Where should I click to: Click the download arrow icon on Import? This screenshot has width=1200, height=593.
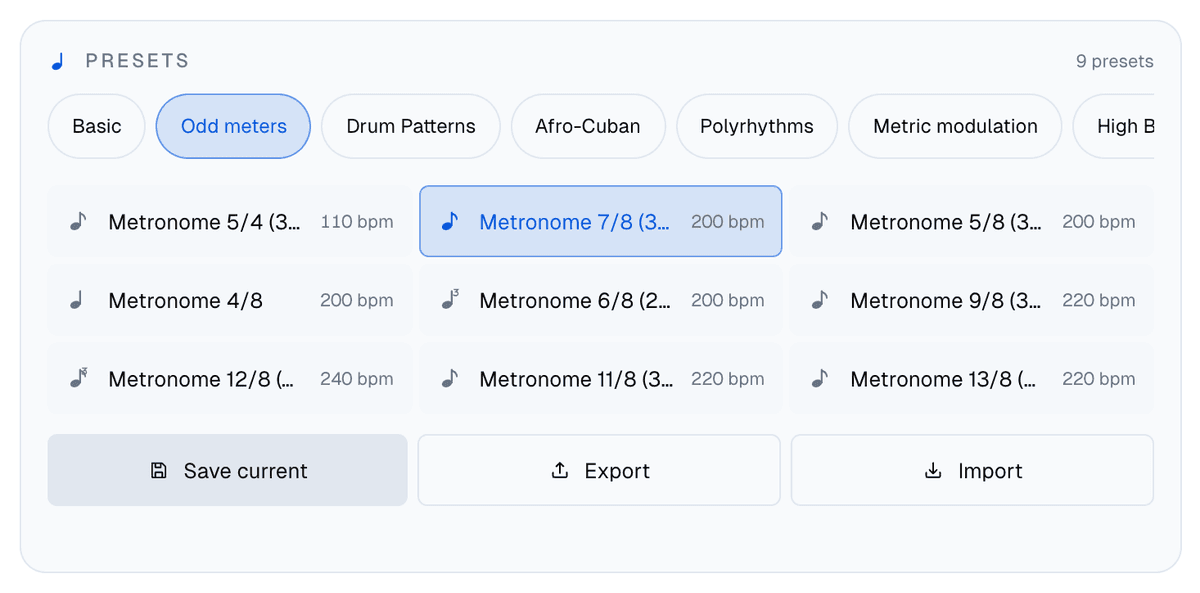933,470
